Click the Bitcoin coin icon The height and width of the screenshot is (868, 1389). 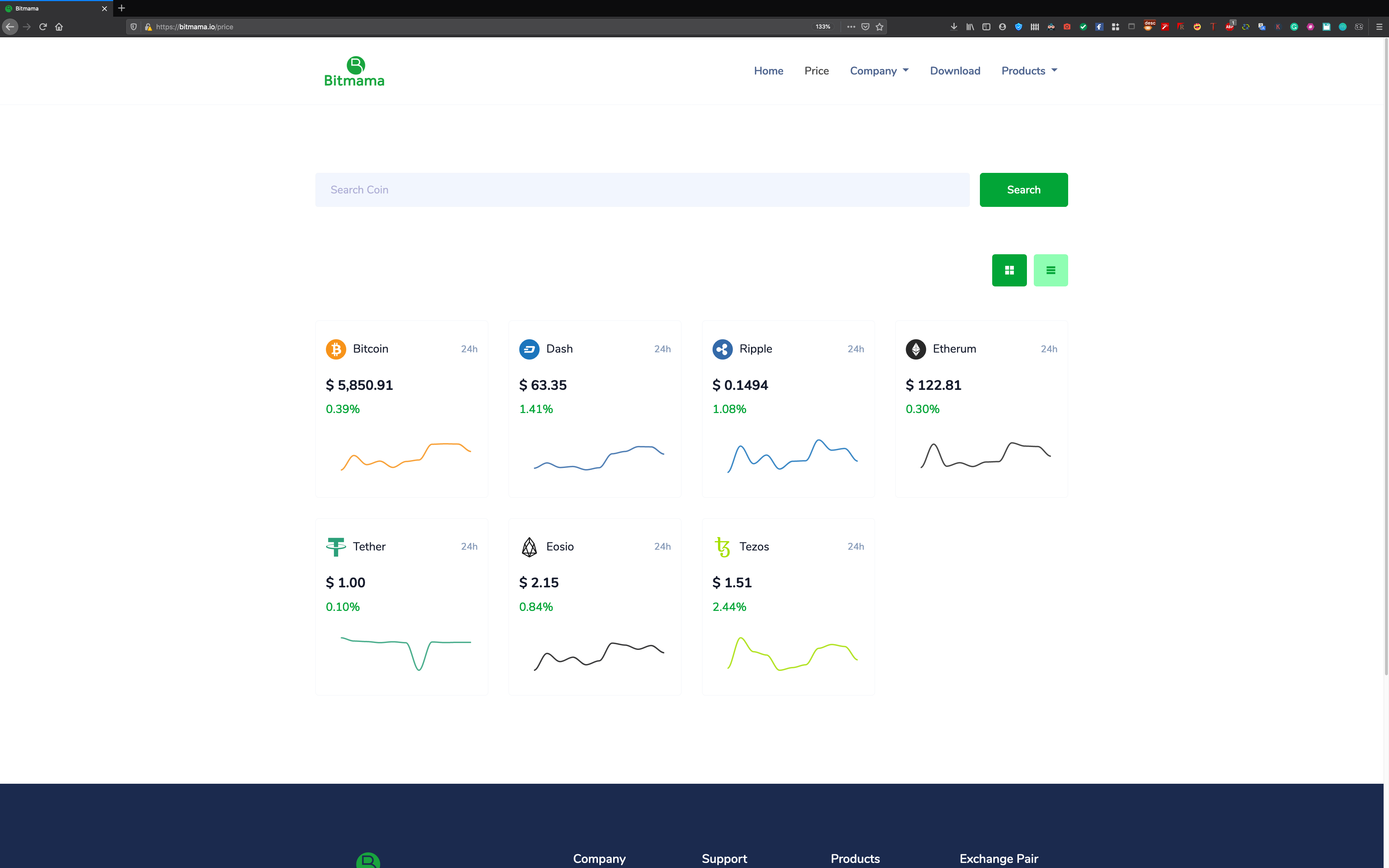click(x=336, y=349)
